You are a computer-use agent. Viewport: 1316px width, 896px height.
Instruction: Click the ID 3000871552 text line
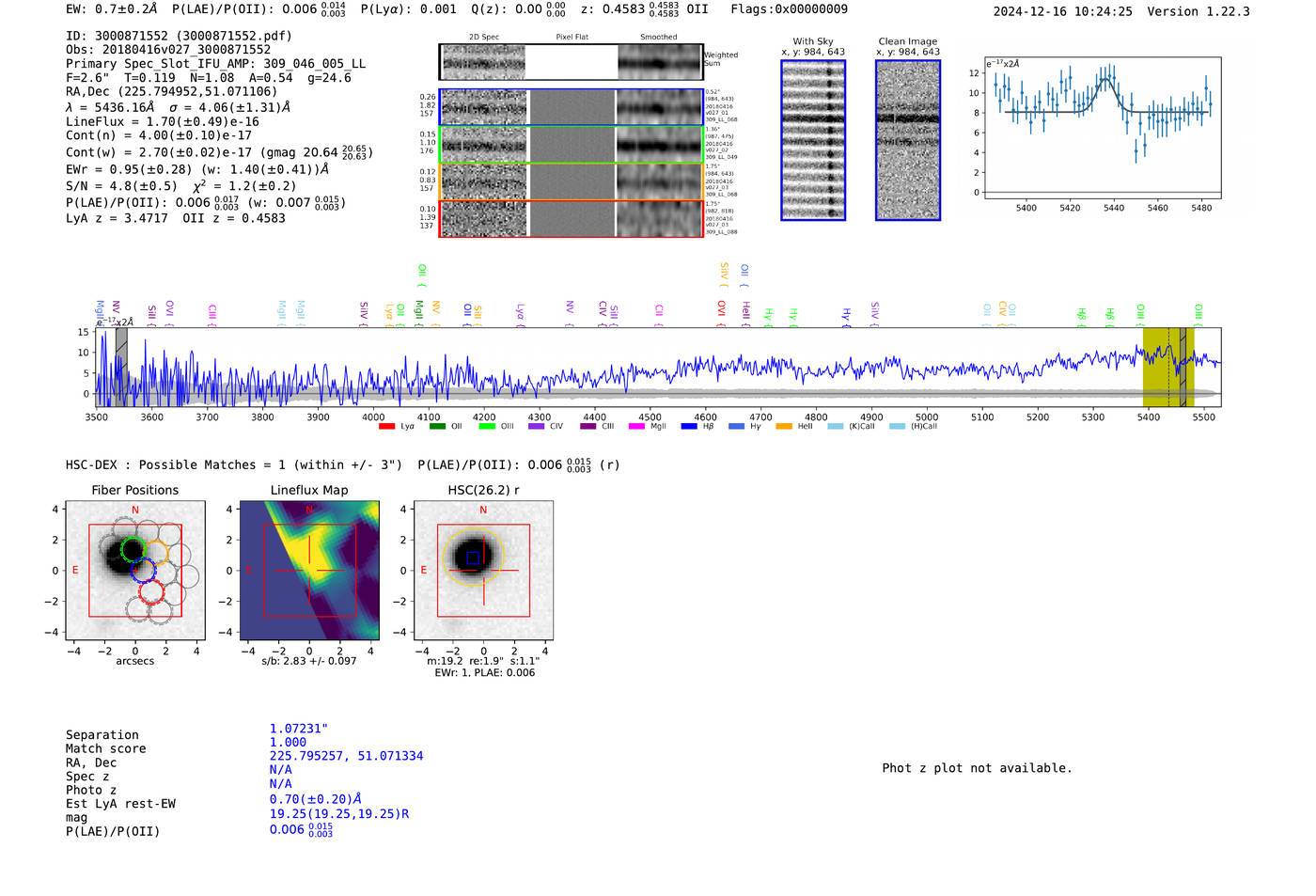(x=179, y=36)
